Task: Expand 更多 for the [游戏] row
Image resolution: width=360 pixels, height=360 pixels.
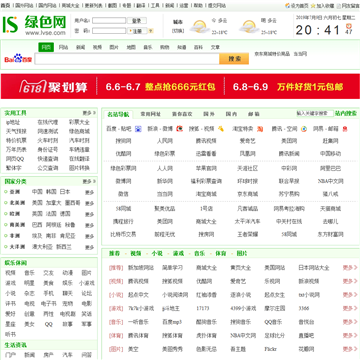Action: coord(350,308)
